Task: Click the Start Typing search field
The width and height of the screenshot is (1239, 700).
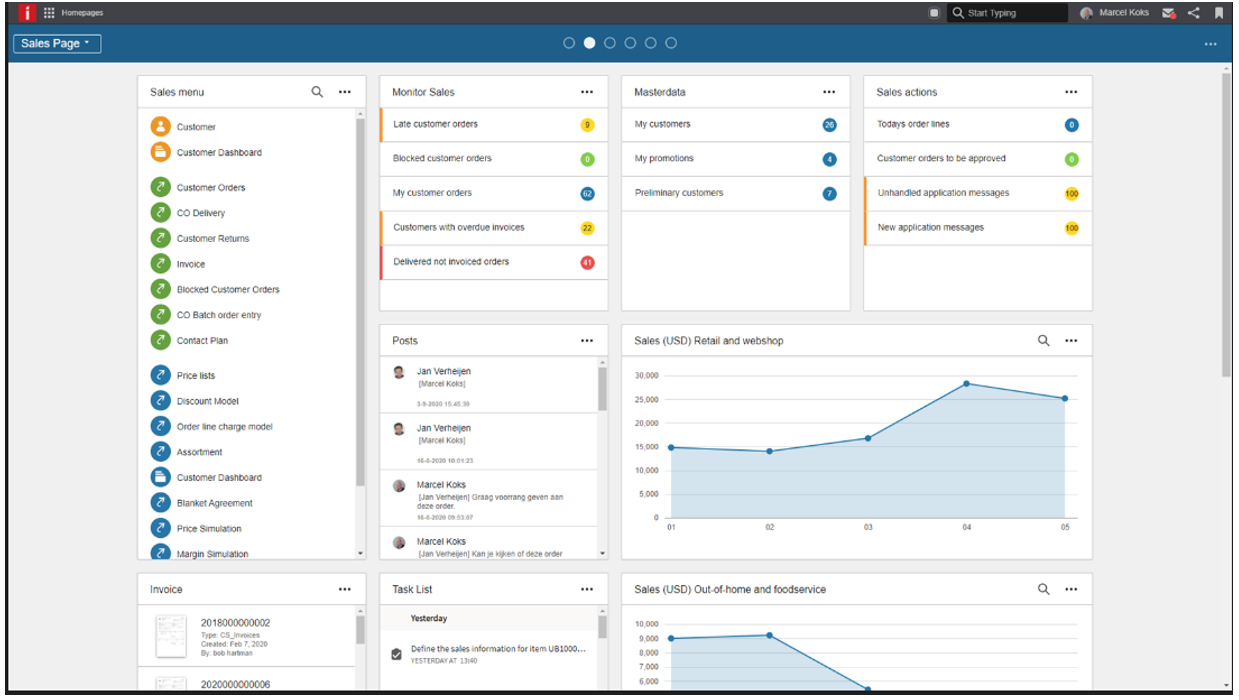Action: tap(1012, 13)
